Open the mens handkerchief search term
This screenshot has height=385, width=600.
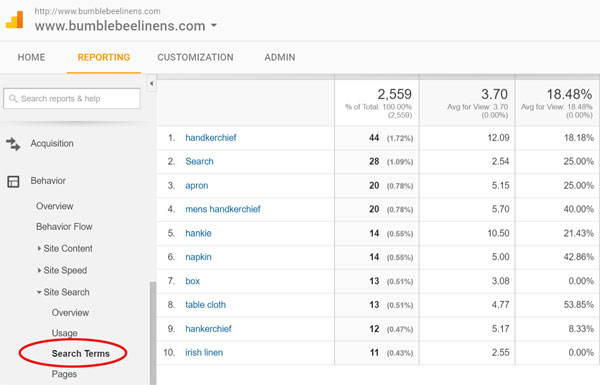(223, 209)
